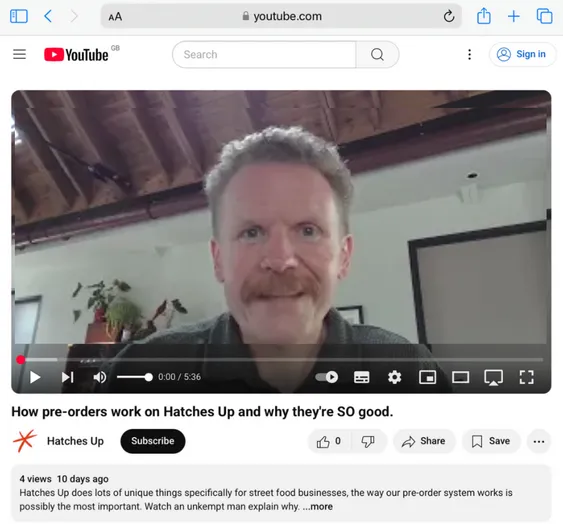Enter fullscreen video mode

coord(526,377)
